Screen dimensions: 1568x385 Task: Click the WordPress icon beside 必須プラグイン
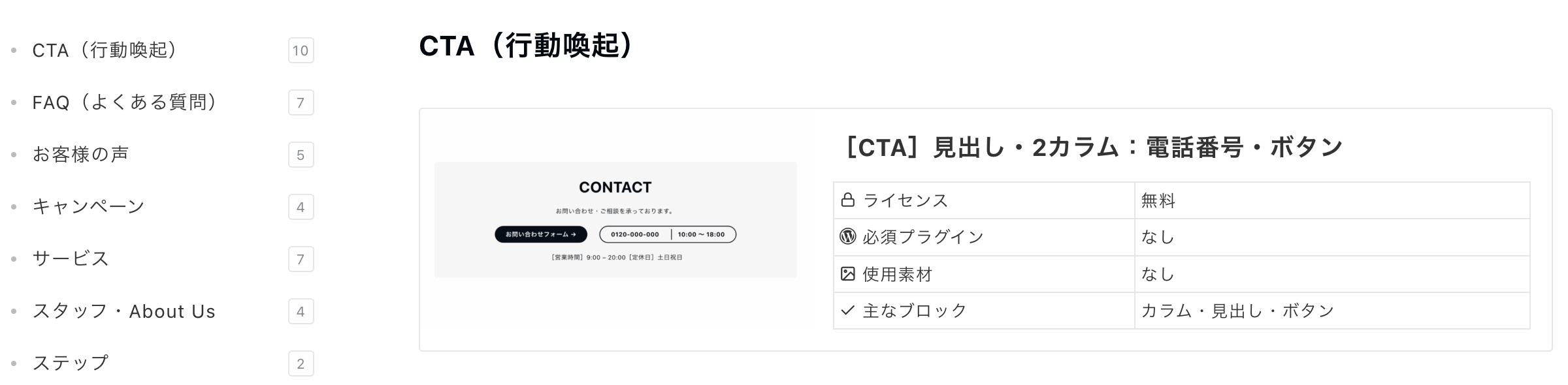[x=847, y=237]
